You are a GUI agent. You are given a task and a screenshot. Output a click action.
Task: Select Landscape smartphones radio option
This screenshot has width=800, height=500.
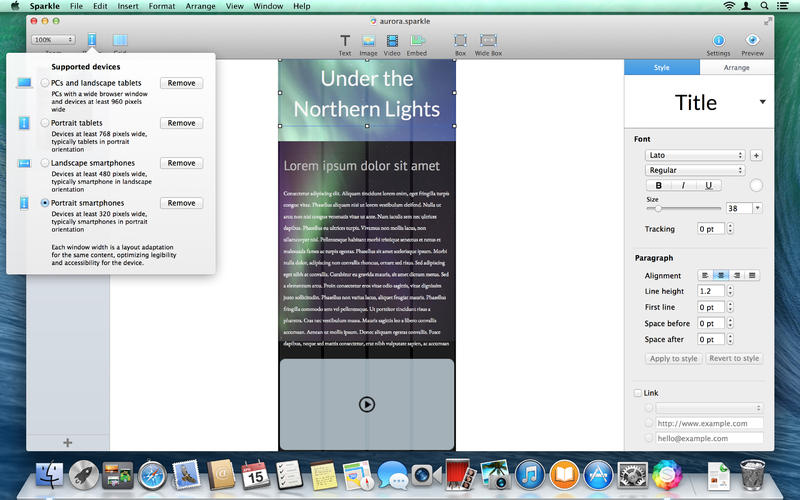tap(45, 163)
